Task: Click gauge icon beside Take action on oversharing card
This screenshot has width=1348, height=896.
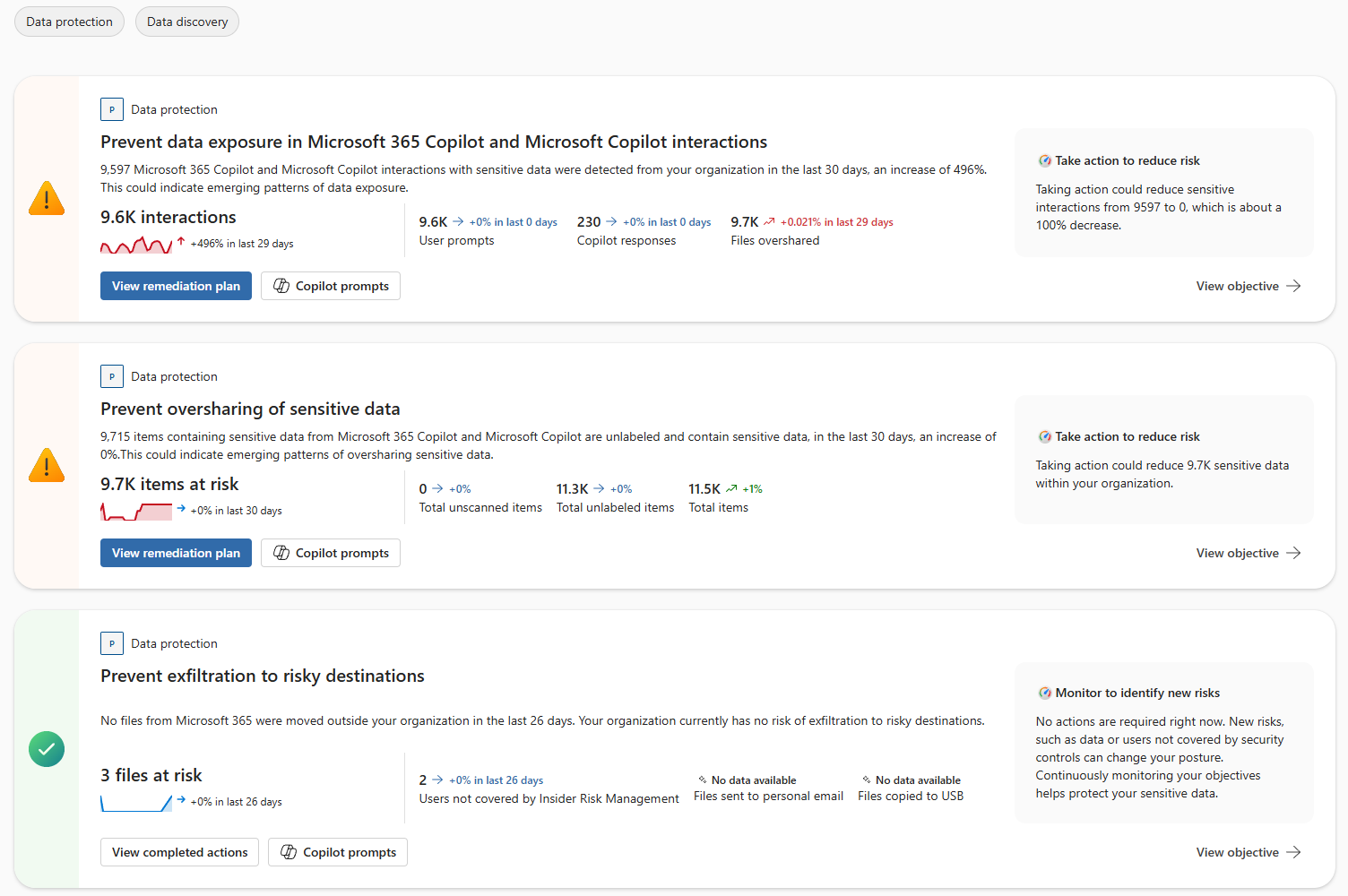Action: [x=1044, y=437]
